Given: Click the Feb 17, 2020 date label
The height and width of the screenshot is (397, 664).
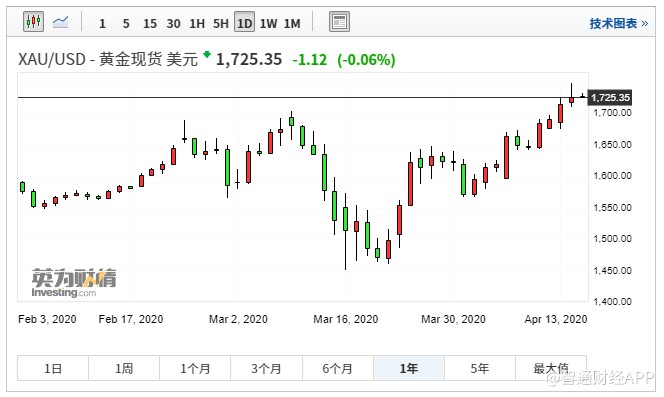Looking at the screenshot, I should [131, 319].
